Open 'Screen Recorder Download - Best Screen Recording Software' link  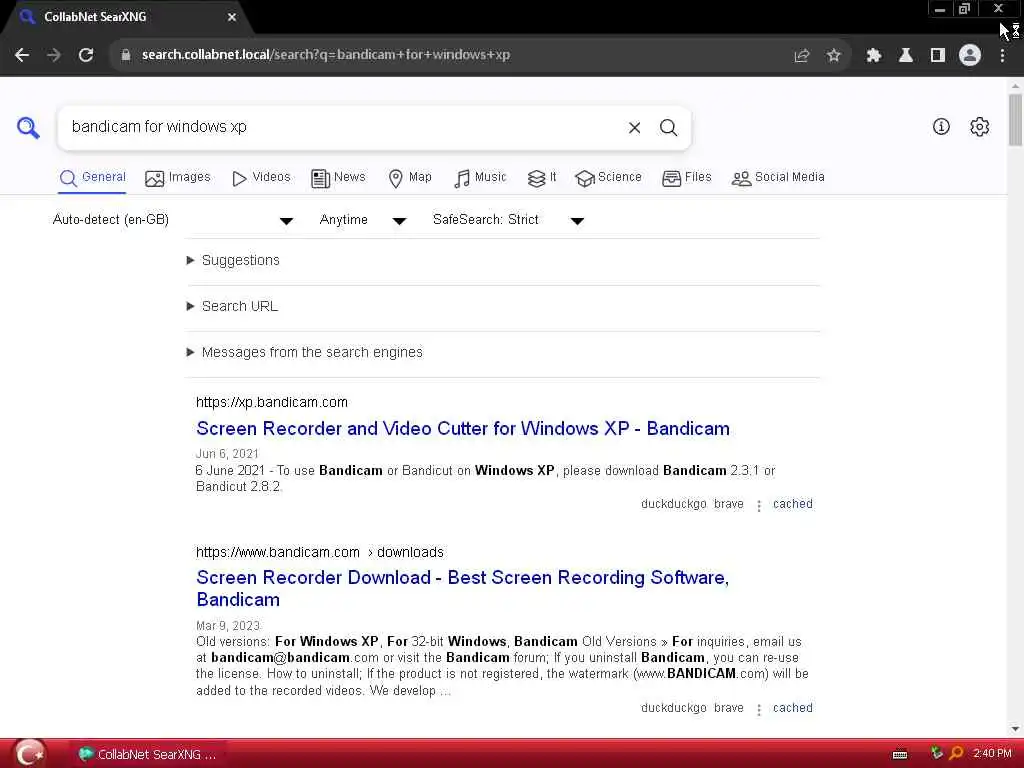[462, 588]
